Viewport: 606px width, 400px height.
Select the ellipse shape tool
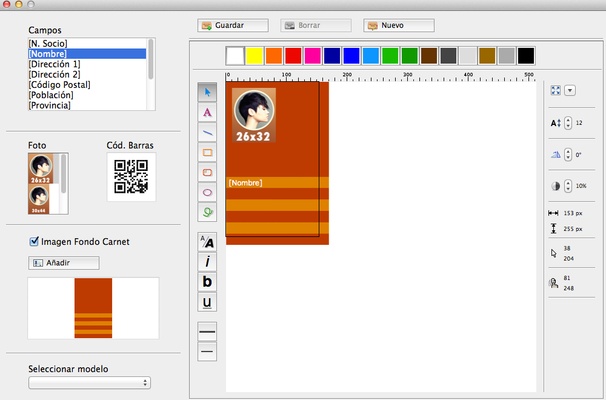pos(207,192)
